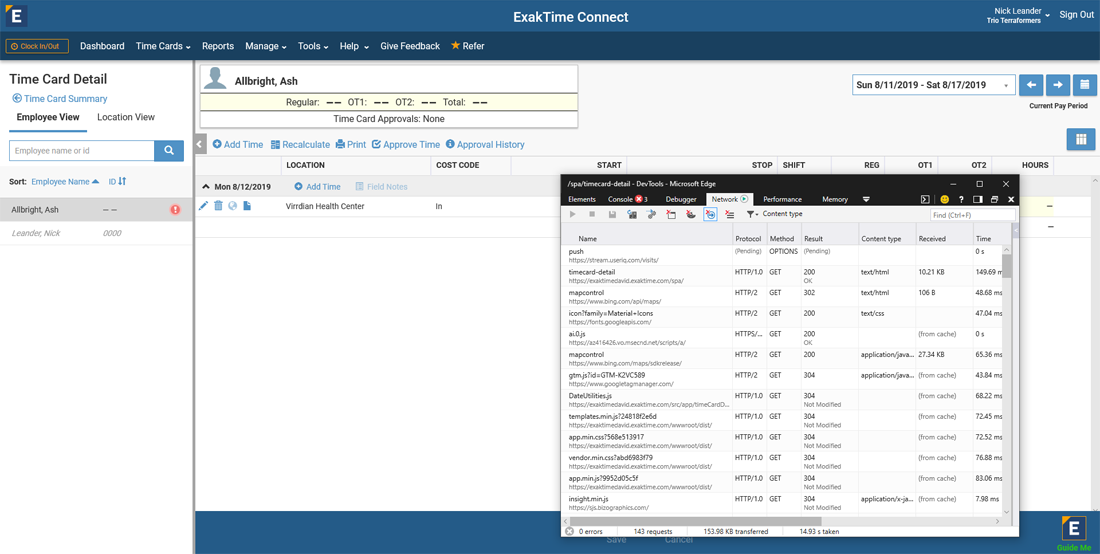This screenshot has width=1100, height=554.
Task: Click the Sign Out link
Action: click(1076, 15)
